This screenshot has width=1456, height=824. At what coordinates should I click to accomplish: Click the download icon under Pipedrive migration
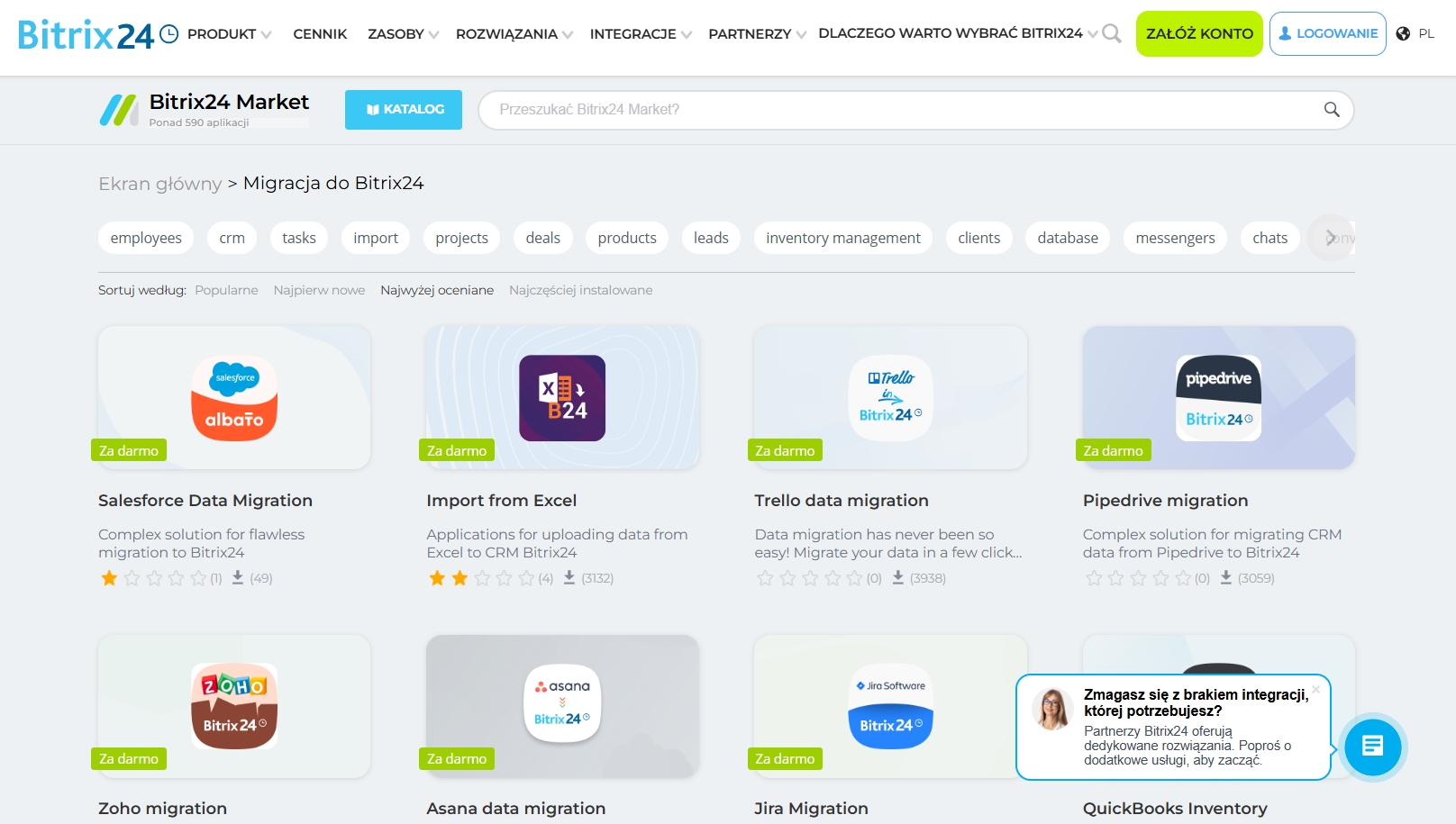point(1226,577)
